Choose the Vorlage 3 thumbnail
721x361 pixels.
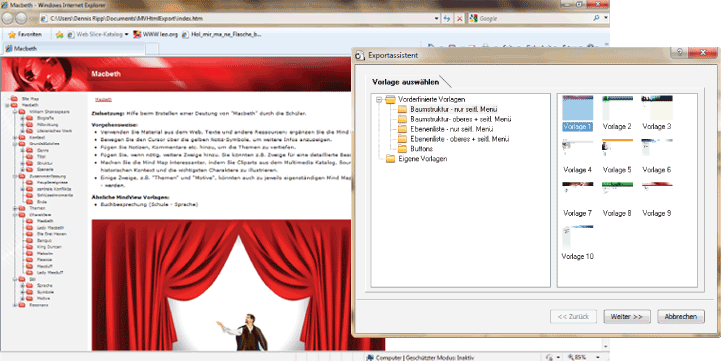pyautogui.click(x=657, y=113)
